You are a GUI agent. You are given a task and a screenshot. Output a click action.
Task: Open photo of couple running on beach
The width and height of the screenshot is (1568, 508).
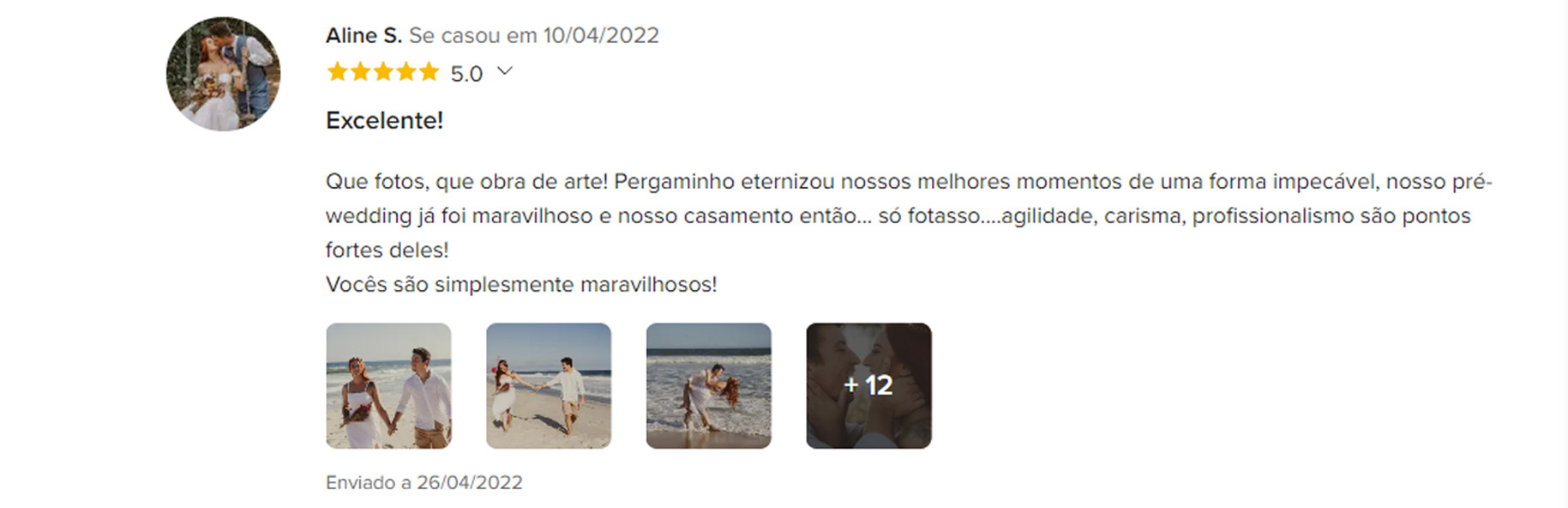point(549,385)
